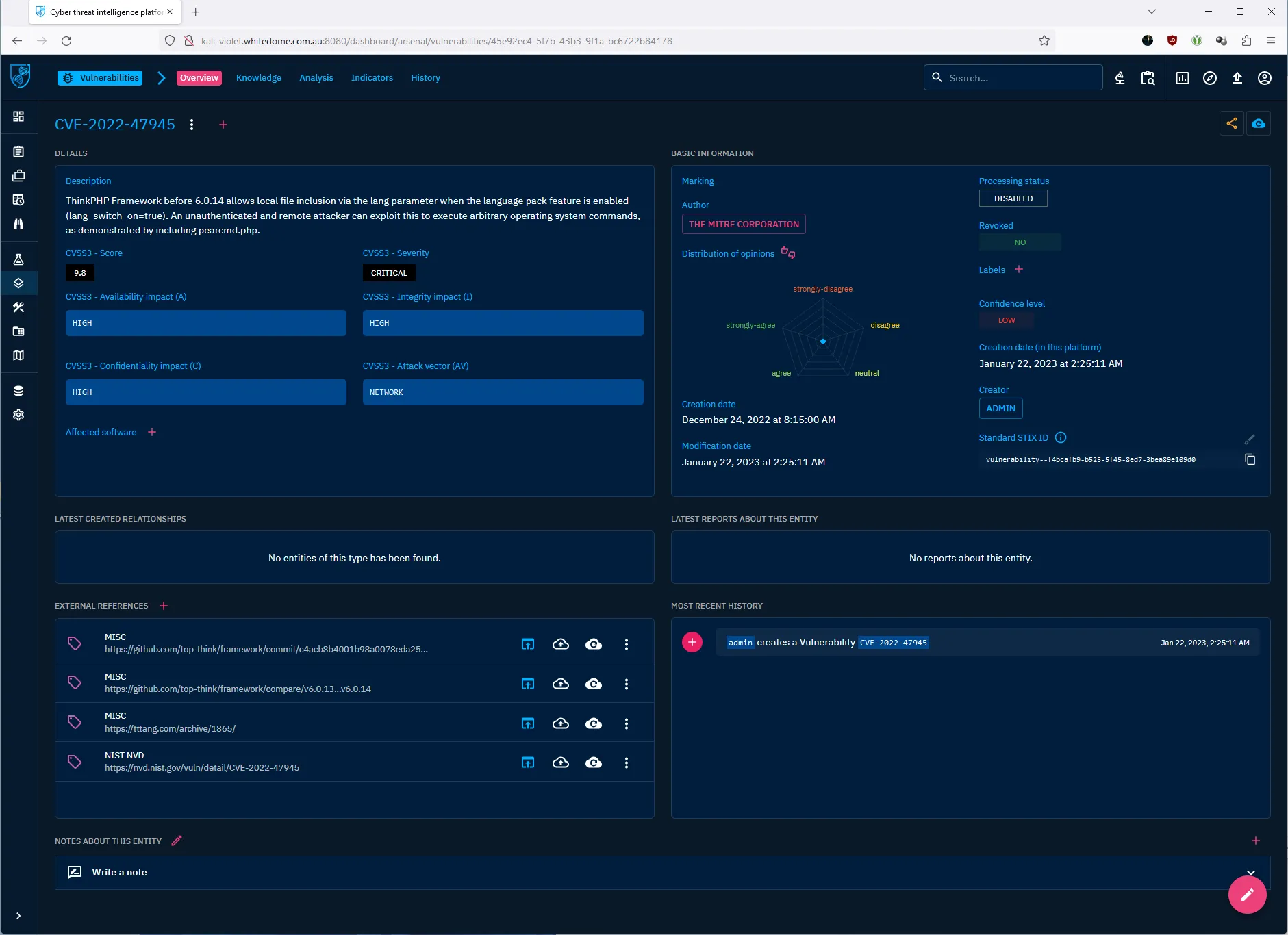Image resolution: width=1288 pixels, height=935 pixels.
Task: Open Events calendar icon in sidebar
Action: (x=18, y=200)
